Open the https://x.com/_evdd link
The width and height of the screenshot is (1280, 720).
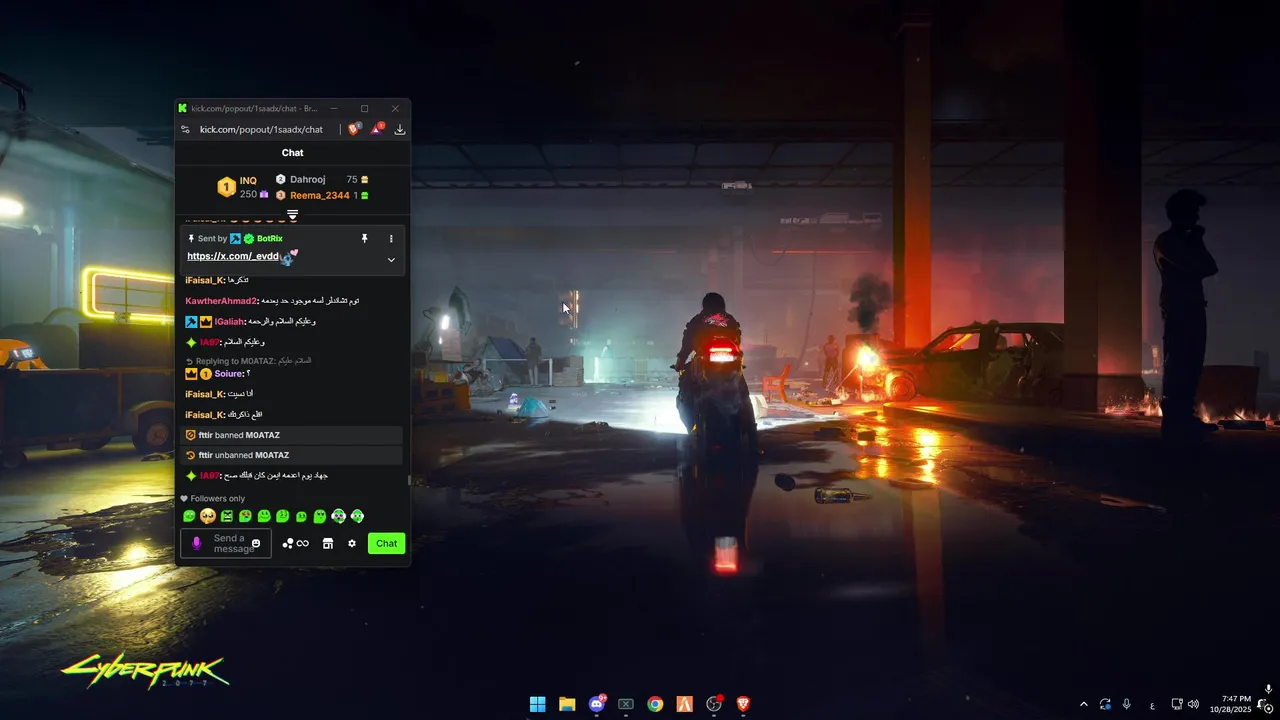tap(233, 256)
